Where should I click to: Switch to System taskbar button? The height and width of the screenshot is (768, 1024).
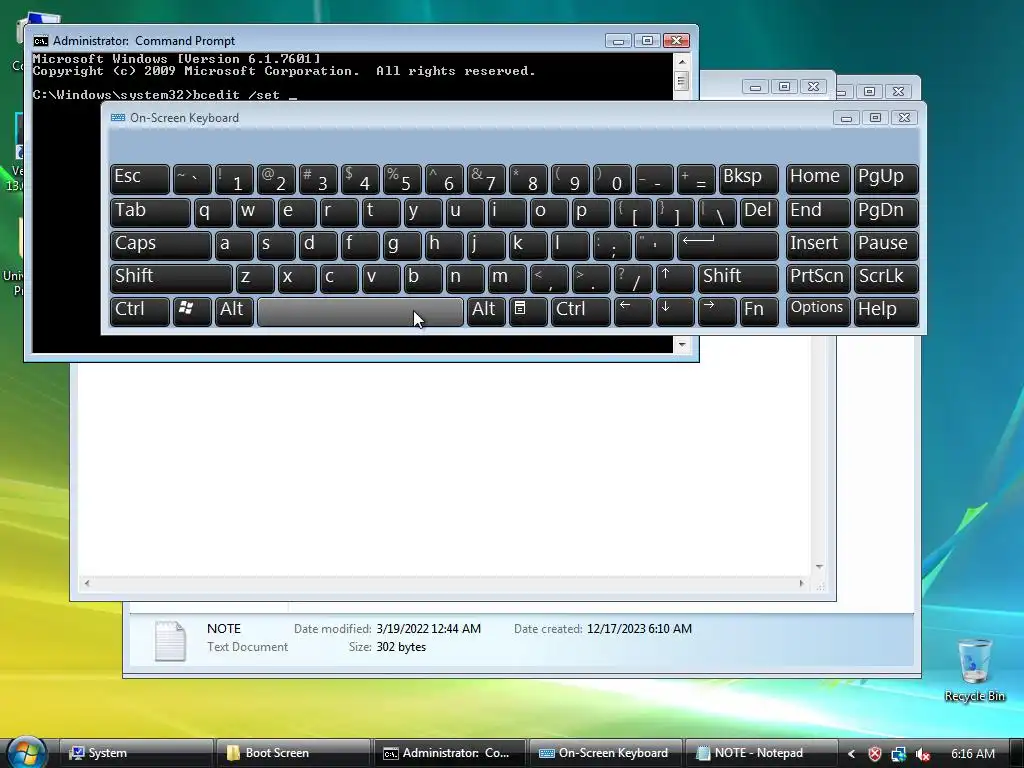(136, 753)
